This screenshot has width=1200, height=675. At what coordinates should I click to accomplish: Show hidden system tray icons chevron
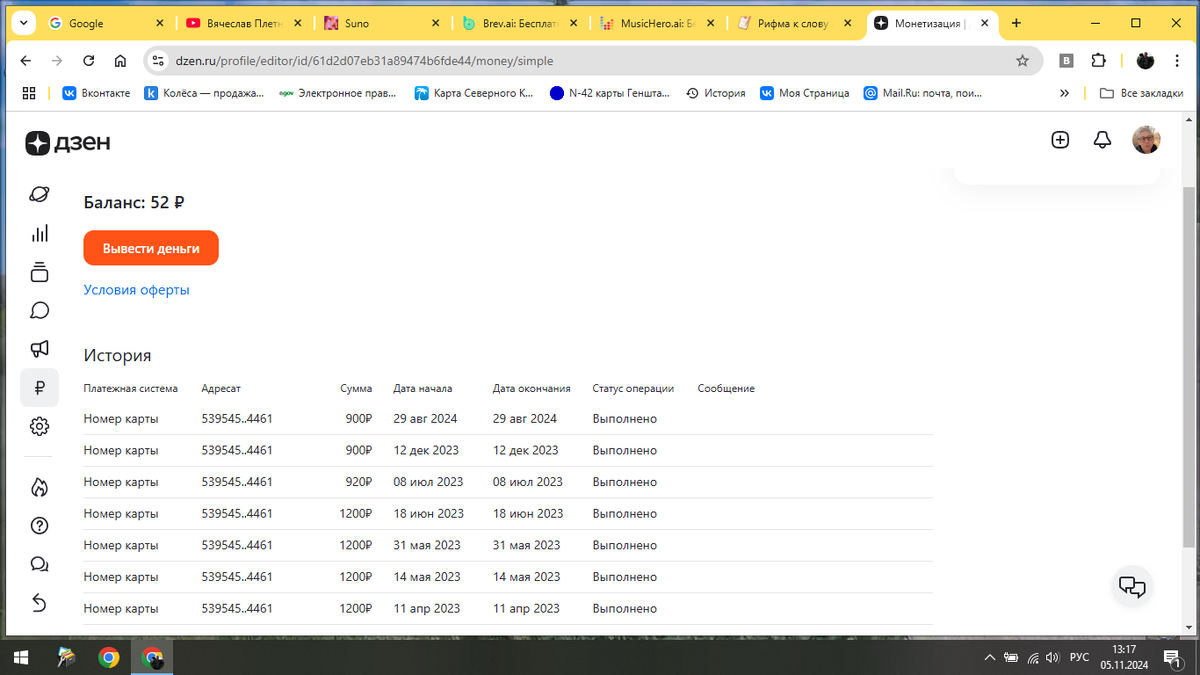990,657
